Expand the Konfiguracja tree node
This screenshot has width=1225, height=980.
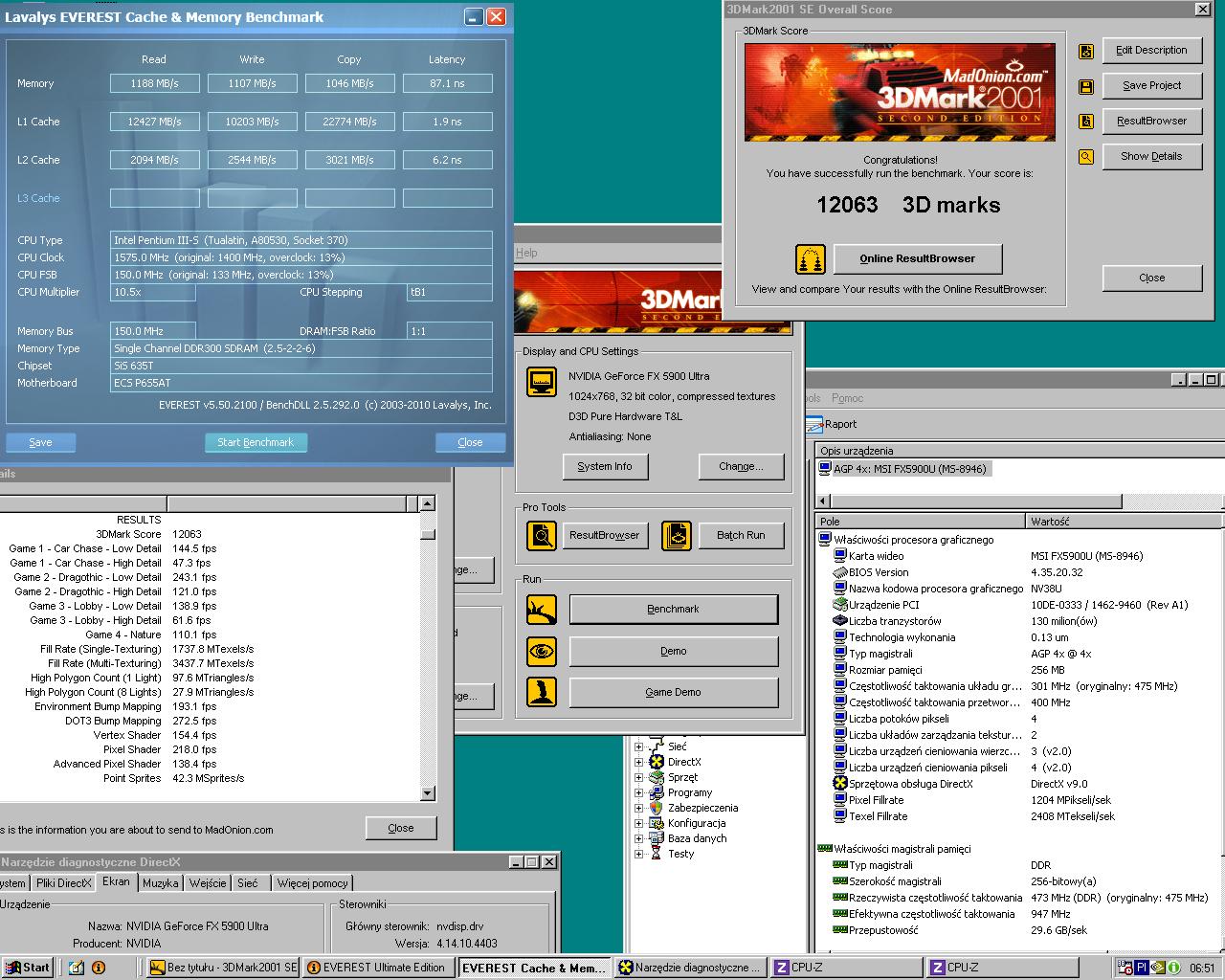(x=639, y=823)
